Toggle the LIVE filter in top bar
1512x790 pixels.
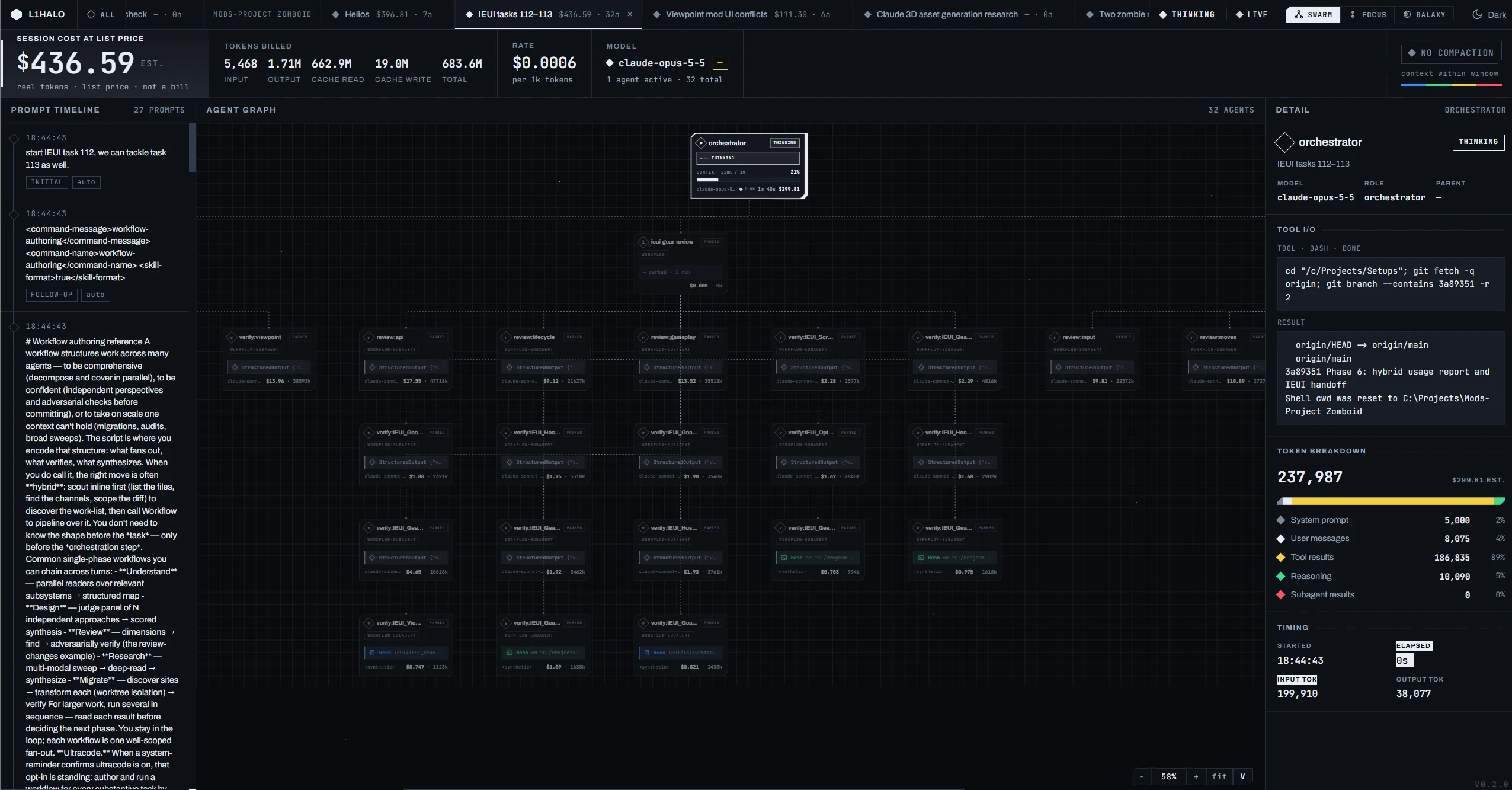click(1251, 14)
